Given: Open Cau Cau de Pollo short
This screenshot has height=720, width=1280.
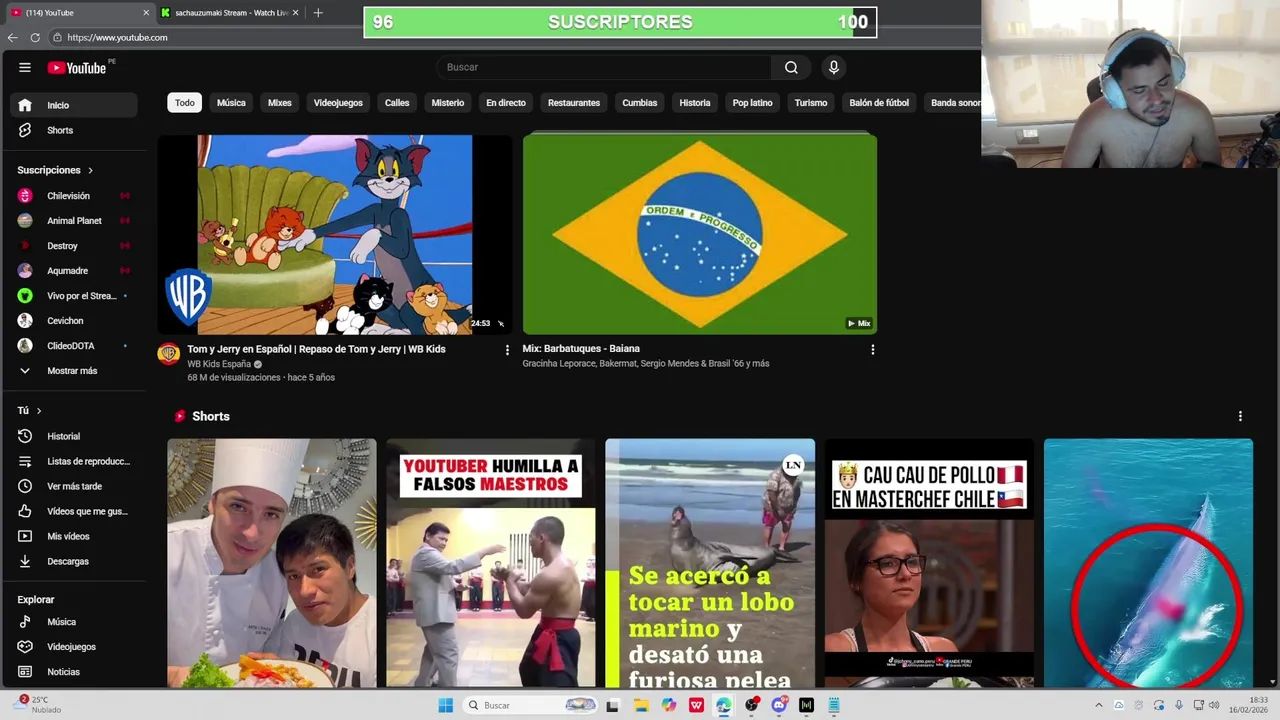Looking at the screenshot, I should [929, 563].
